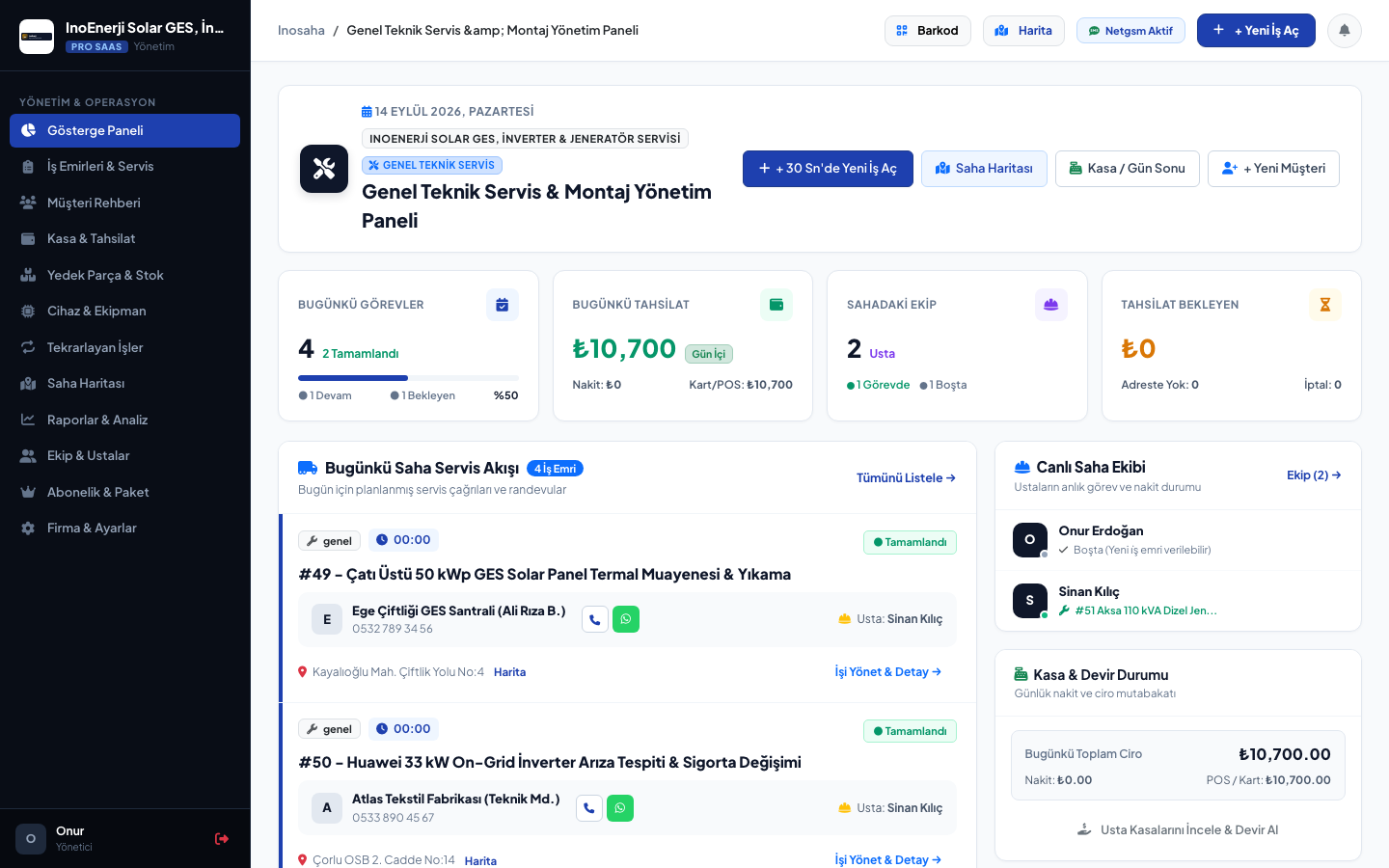
Task: Open WhatsApp for Ege Çiftliği GES Santrali
Action: [x=626, y=619]
